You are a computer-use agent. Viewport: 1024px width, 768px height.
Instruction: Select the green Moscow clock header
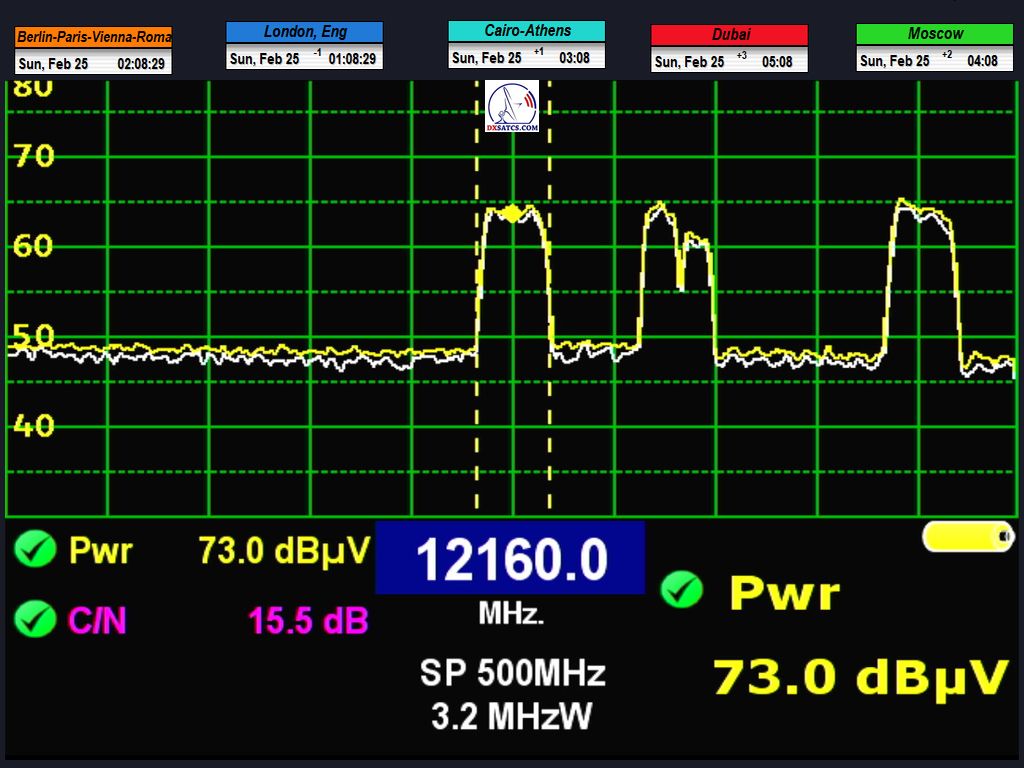(934, 34)
